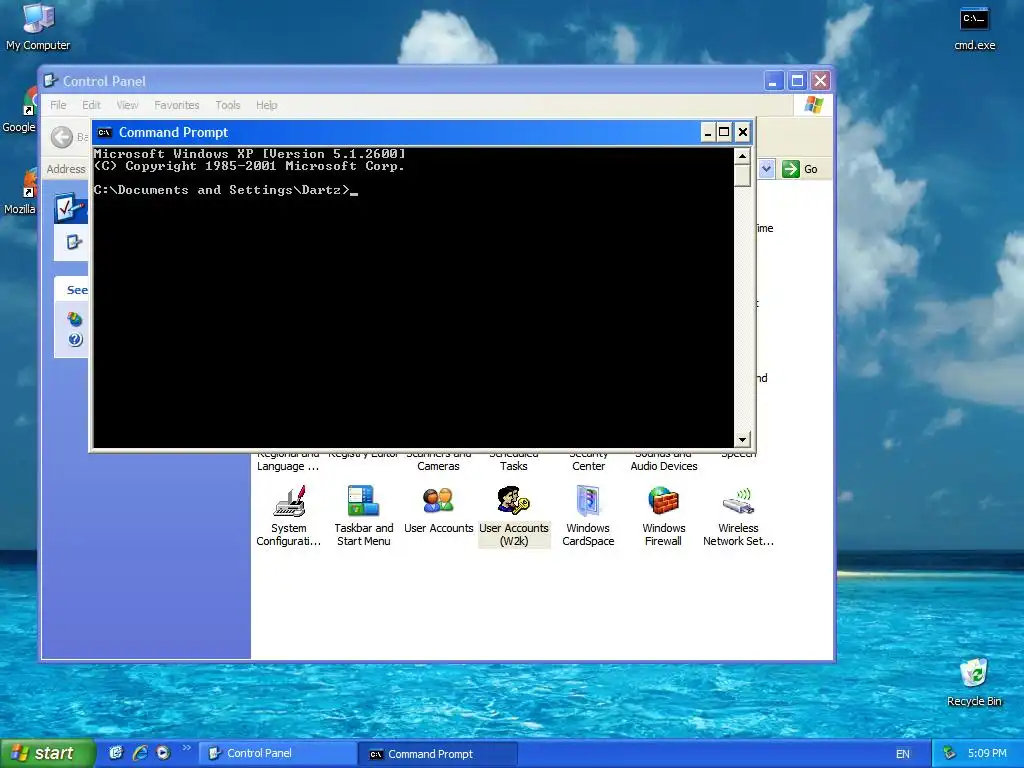
Task: Click the Go button next to Address bar
Action: coord(801,169)
